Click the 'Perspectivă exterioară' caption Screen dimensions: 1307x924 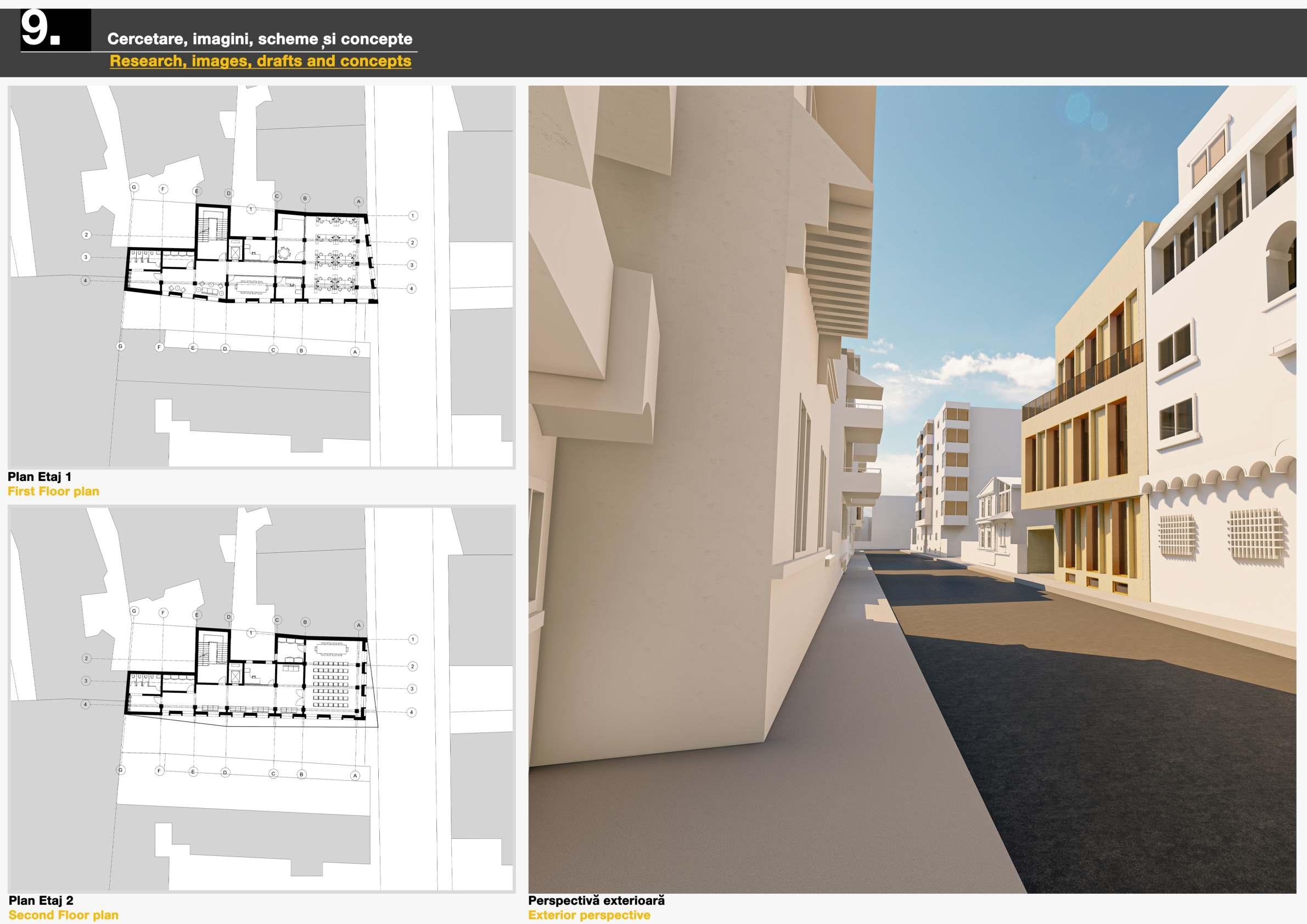pyautogui.click(x=596, y=900)
